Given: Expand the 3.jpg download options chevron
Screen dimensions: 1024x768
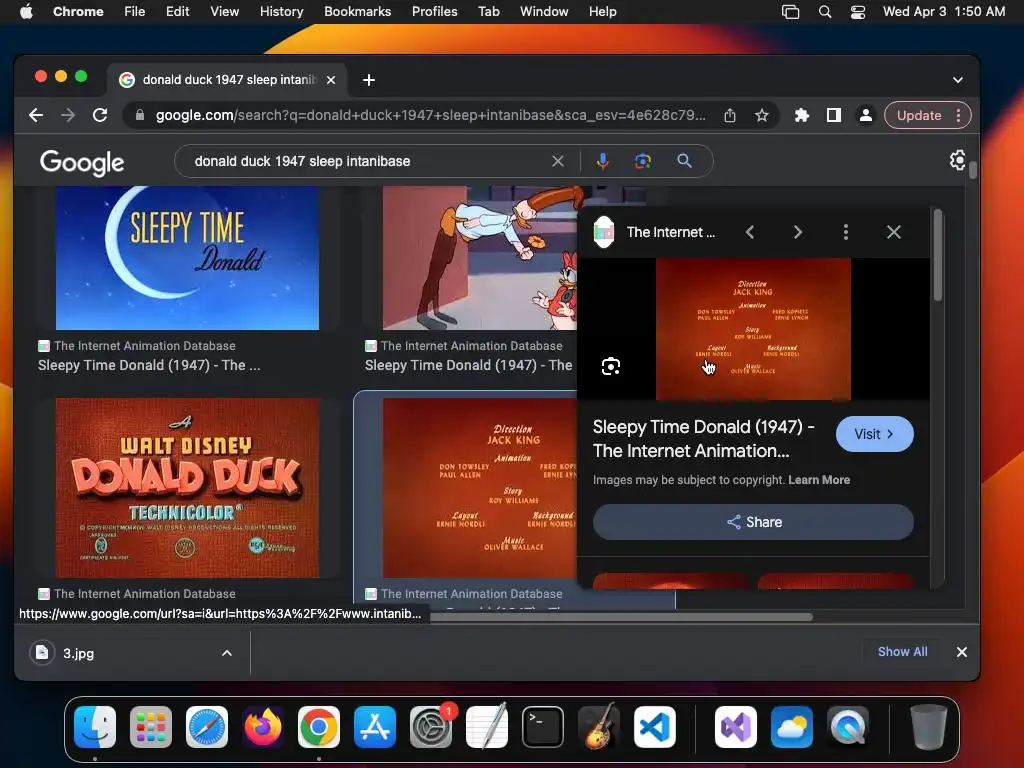Looking at the screenshot, I should point(227,653).
